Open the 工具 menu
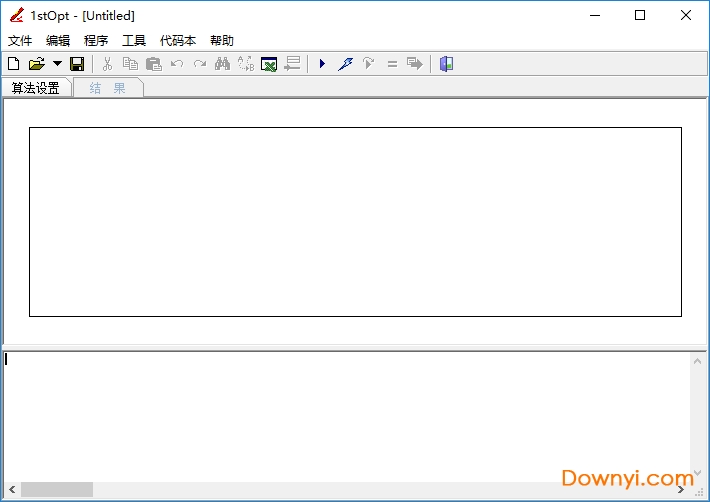The height and width of the screenshot is (502, 710). tap(134, 41)
